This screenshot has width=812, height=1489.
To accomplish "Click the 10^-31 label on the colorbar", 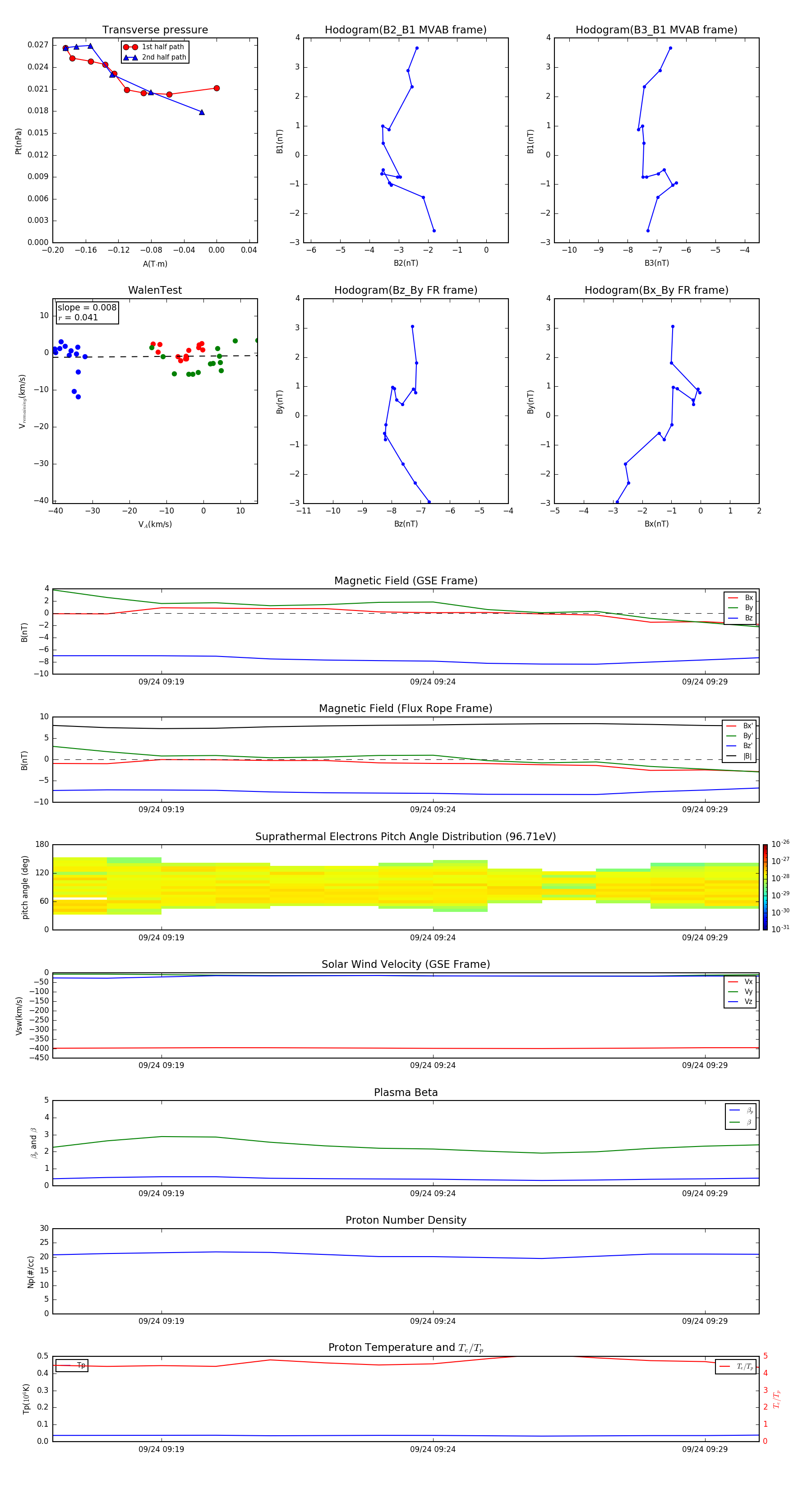I will 780,929.
